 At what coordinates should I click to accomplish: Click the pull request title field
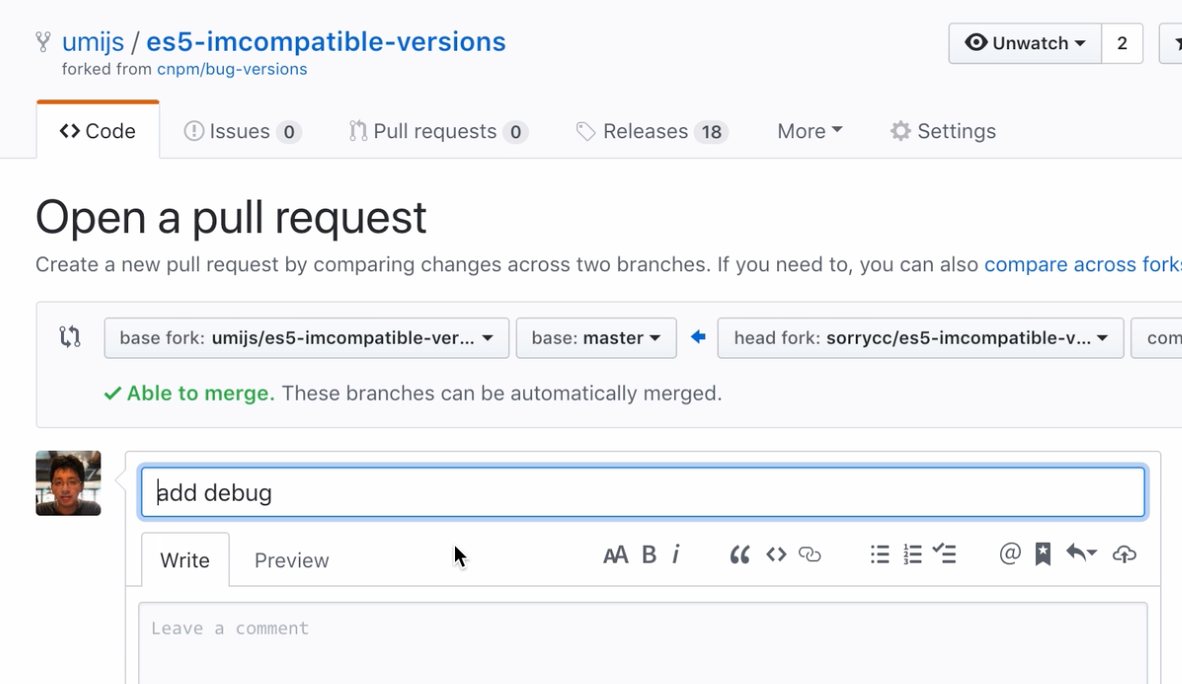click(x=642, y=492)
